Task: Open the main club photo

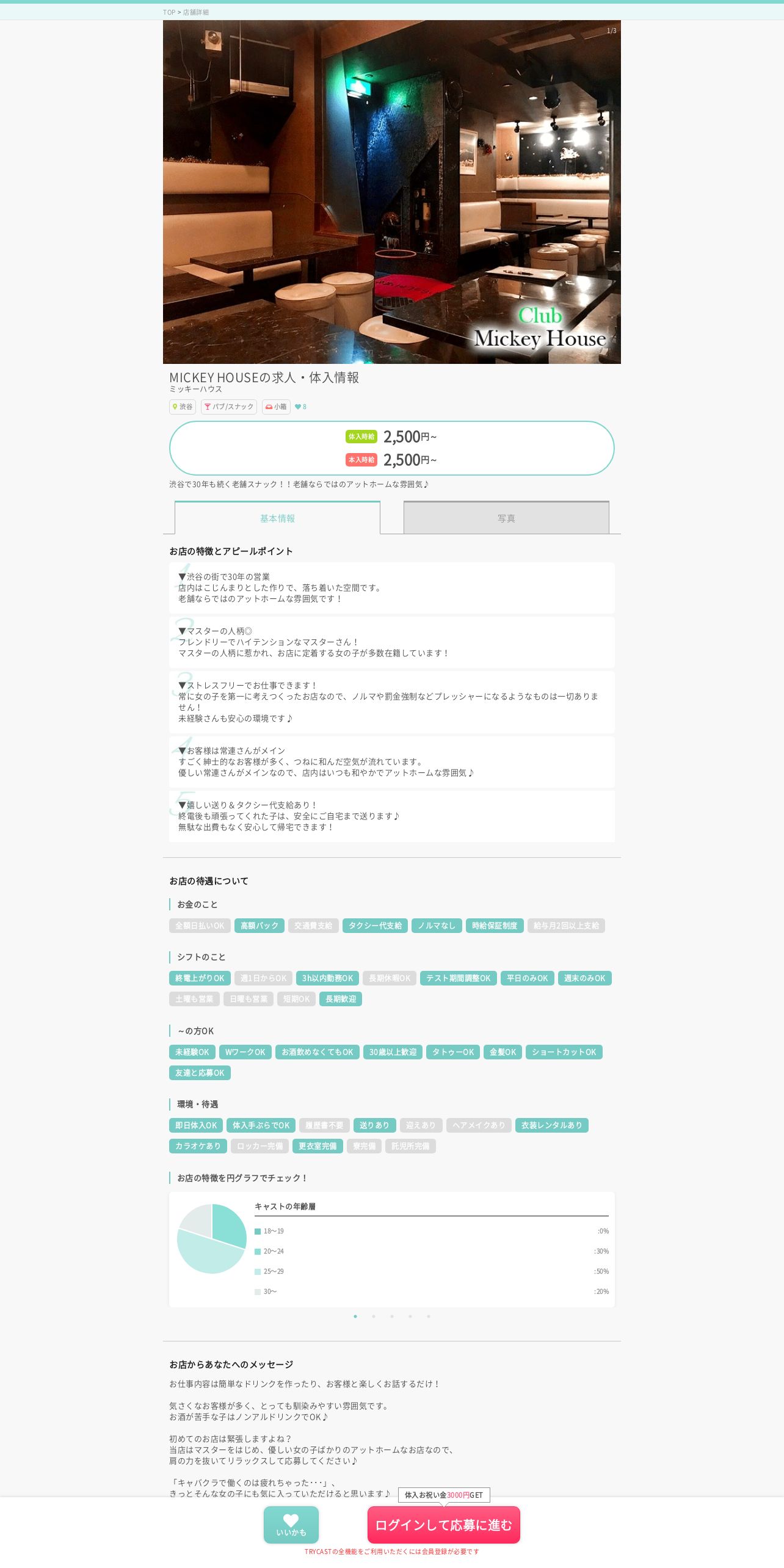Action: [391, 192]
